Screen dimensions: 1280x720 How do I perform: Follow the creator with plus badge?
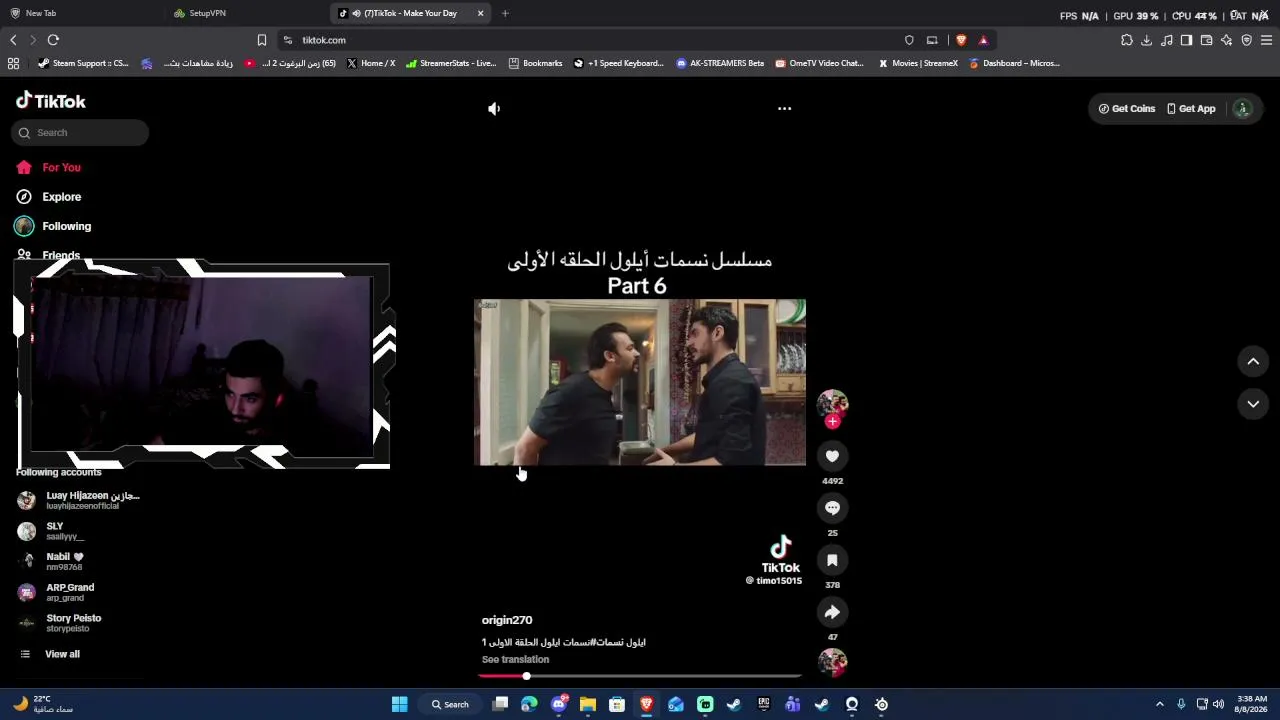click(x=832, y=421)
